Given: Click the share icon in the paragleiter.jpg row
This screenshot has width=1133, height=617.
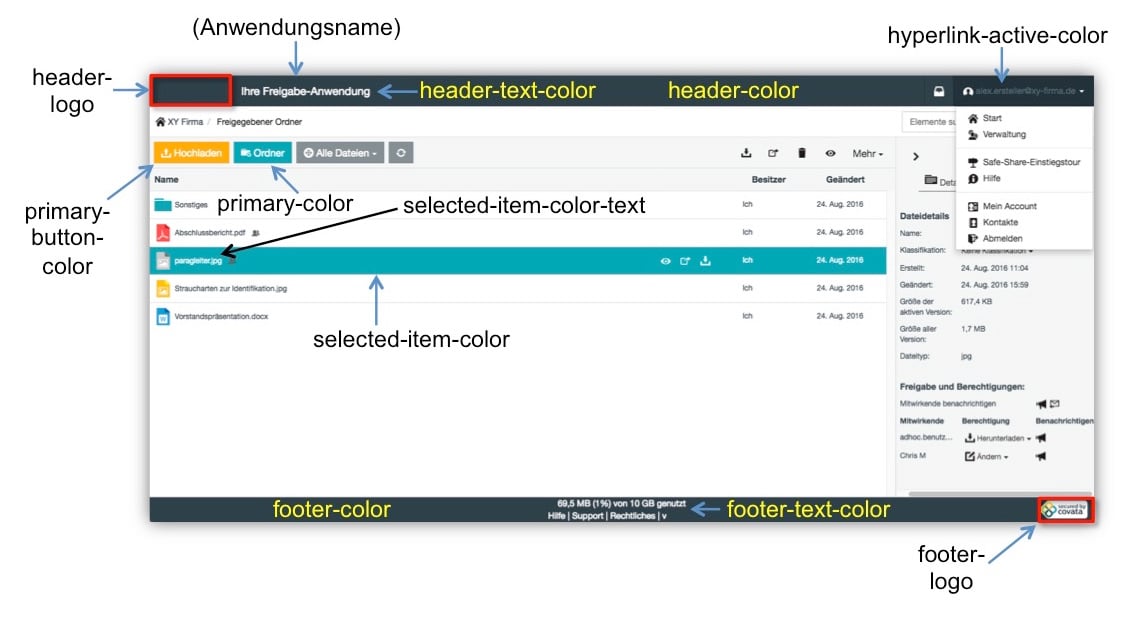Looking at the screenshot, I should pos(684,261).
